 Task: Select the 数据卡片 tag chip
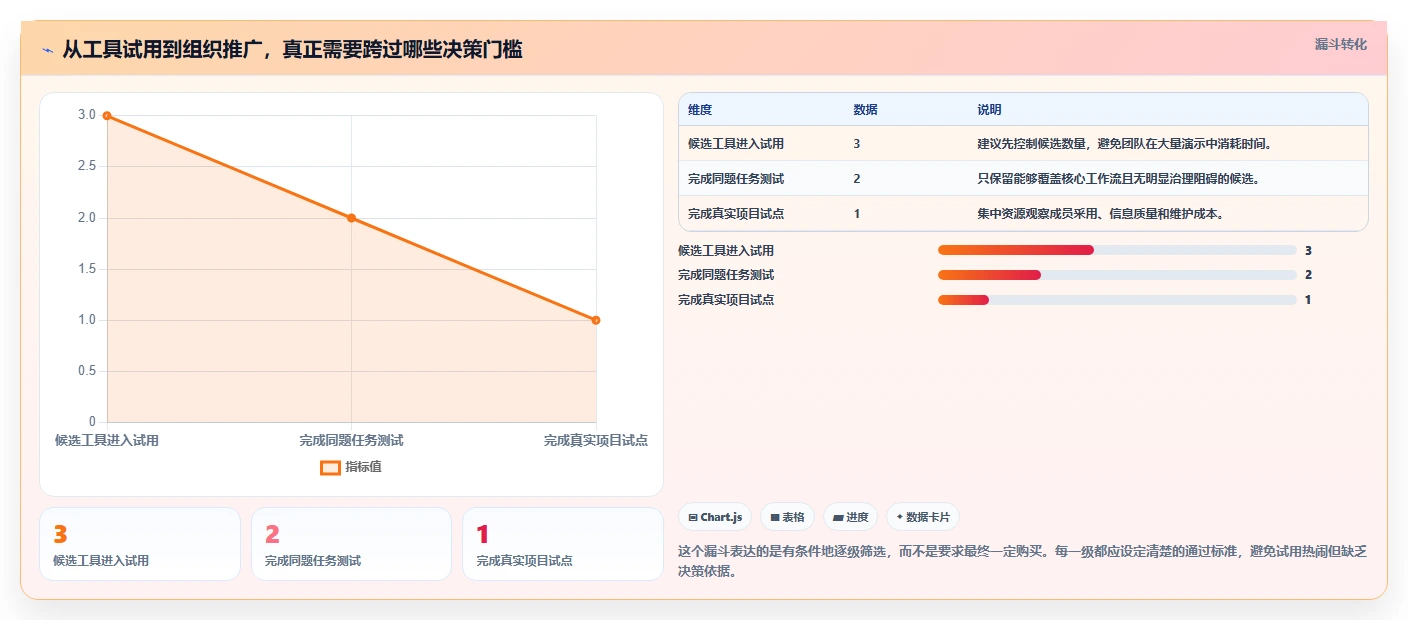point(922,517)
